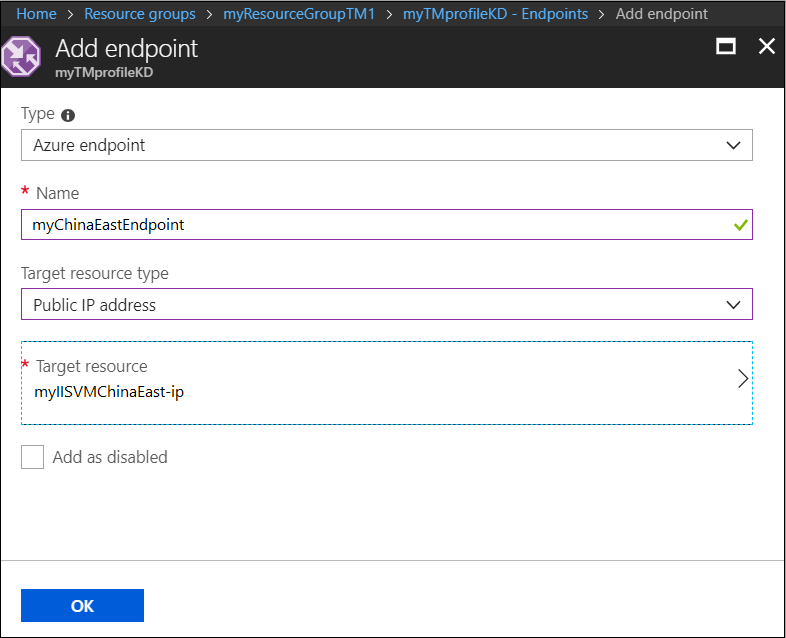The image size is (786, 638).
Task: Go to Home breadcrumb
Action: [x=36, y=14]
